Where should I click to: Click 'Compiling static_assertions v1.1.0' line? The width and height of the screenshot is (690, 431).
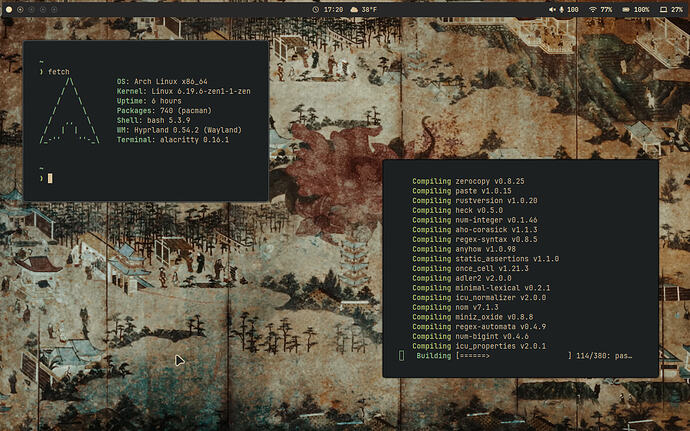coord(485,258)
